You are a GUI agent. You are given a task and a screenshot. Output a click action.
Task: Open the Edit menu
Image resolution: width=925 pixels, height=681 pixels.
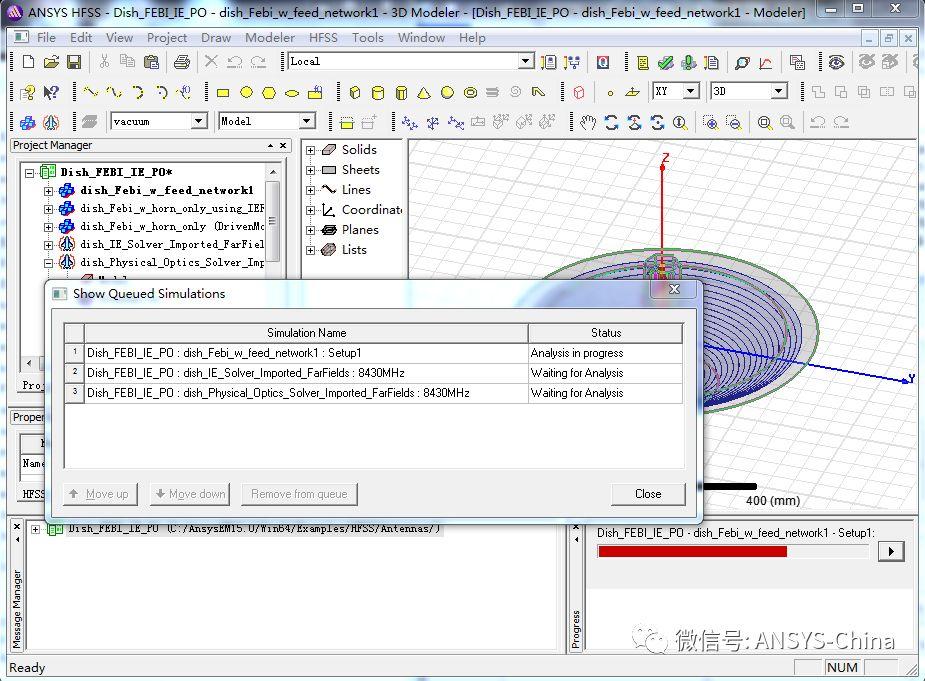[x=81, y=38]
